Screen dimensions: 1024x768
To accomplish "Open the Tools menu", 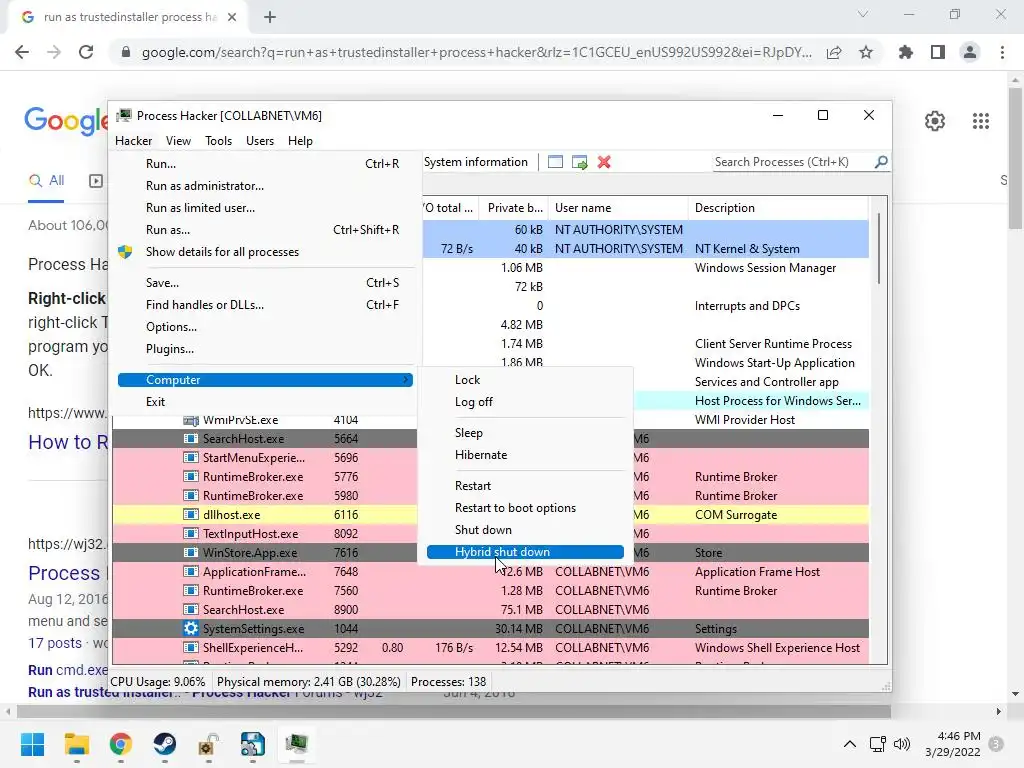I will pyautogui.click(x=218, y=141).
